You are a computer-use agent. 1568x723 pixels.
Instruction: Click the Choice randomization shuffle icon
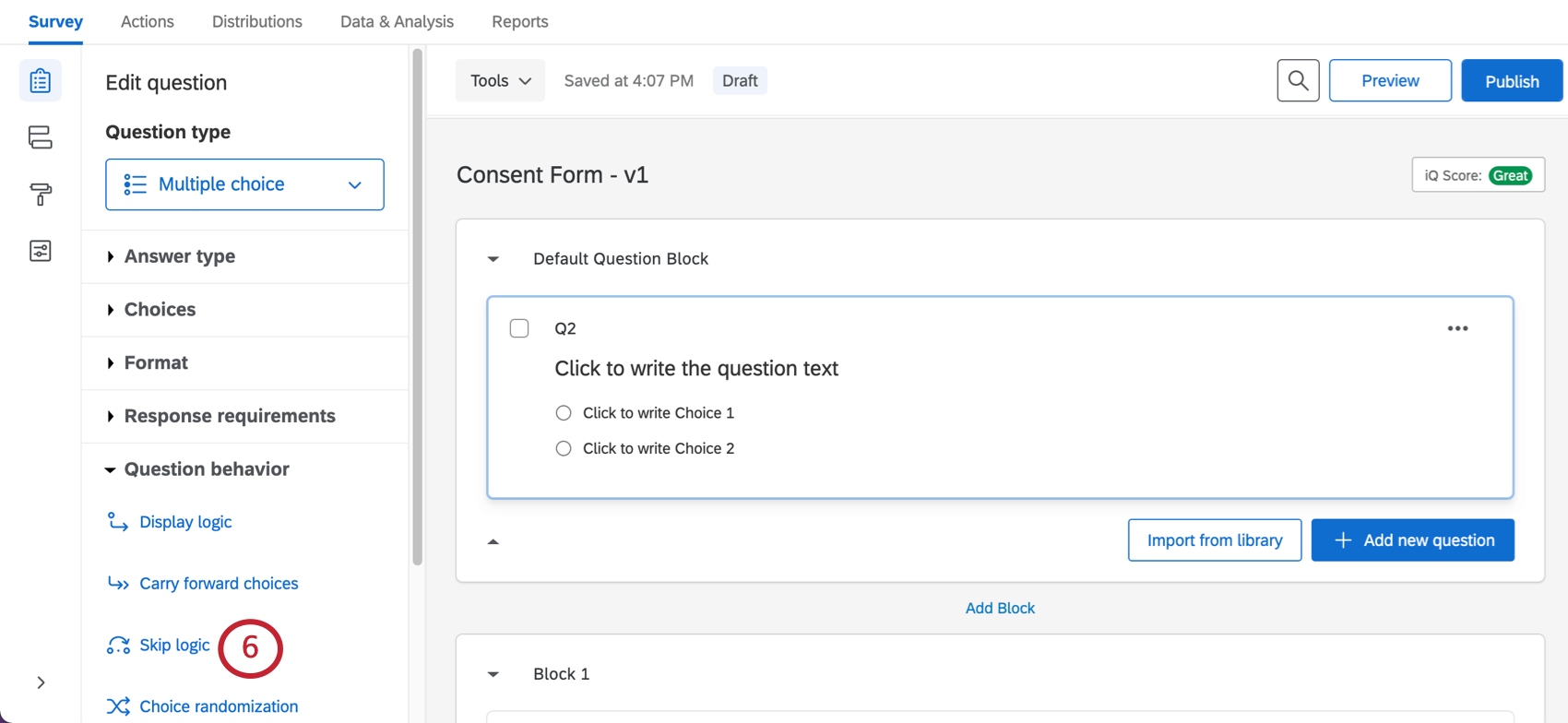tap(118, 706)
